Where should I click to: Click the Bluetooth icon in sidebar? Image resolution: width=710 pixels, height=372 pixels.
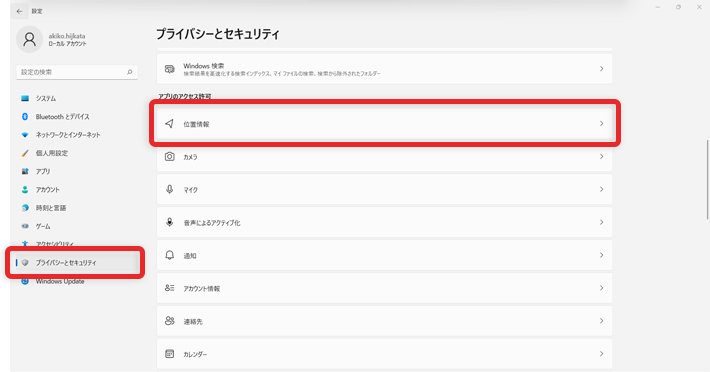pyautogui.click(x=25, y=116)
